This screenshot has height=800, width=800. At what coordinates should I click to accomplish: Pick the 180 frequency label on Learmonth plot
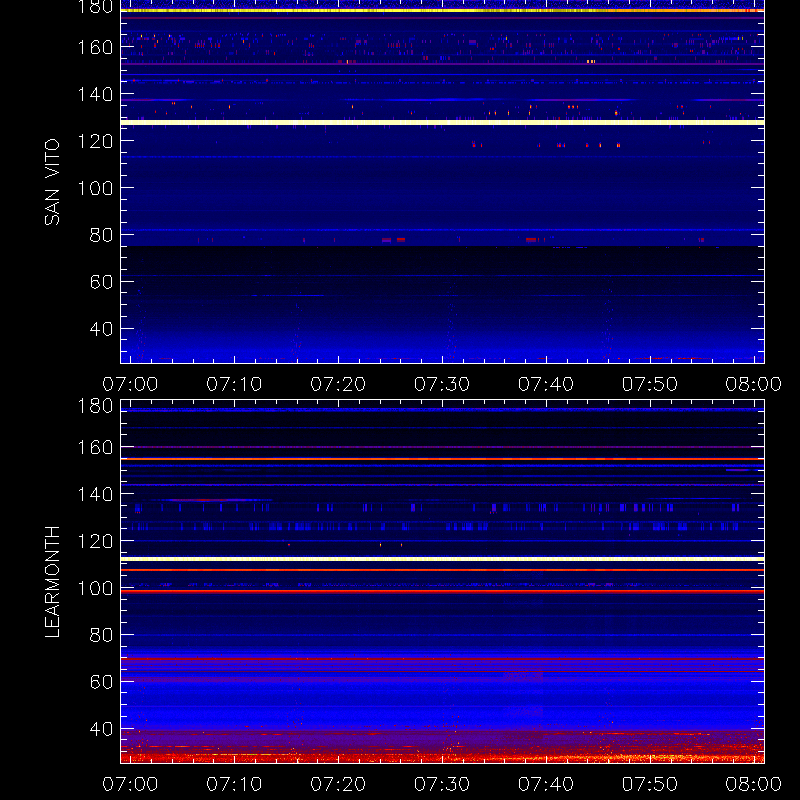[95, 406]
